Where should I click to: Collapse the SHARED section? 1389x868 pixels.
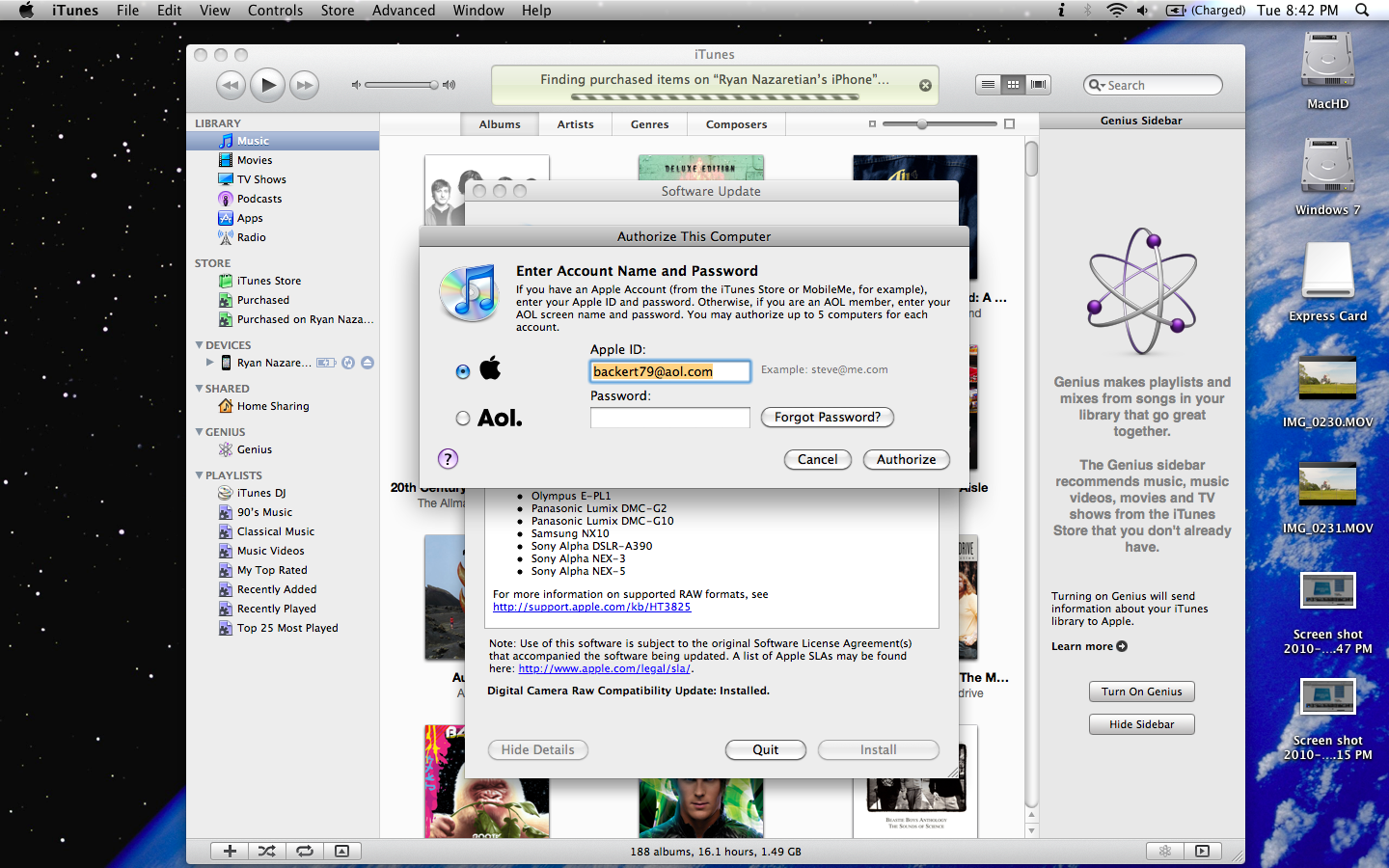pos(200,388)
